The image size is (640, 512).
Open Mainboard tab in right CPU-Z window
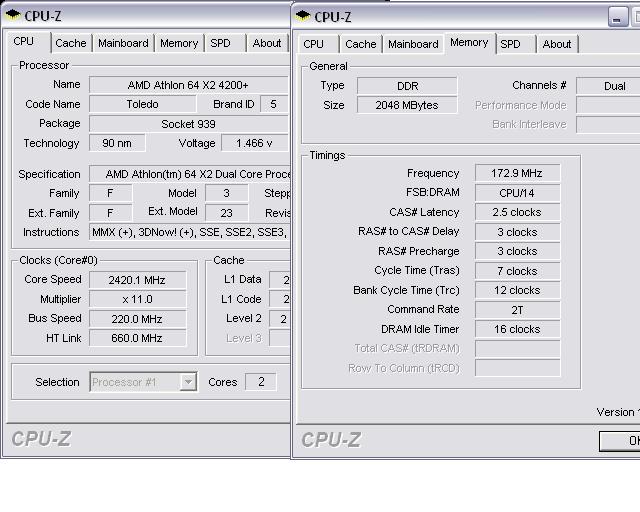[413, 44]
